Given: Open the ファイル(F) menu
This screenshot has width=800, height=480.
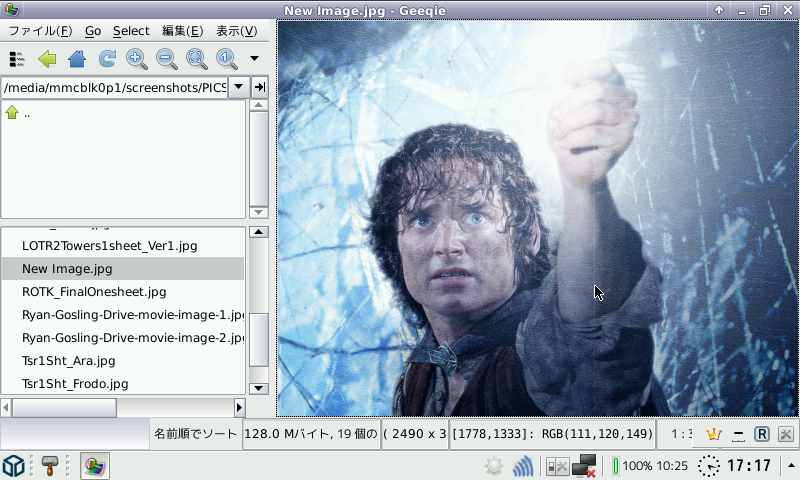Looking at the screenshot, I should 40,31.
